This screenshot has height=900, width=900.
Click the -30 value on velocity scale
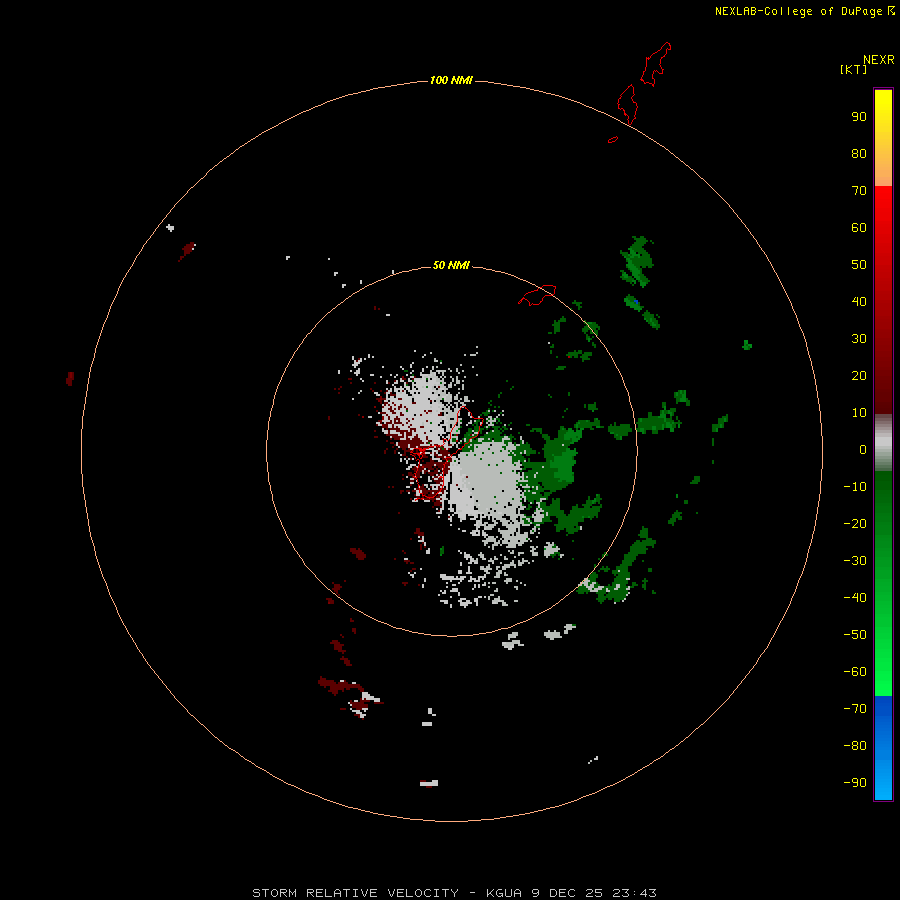pos(855,561)
